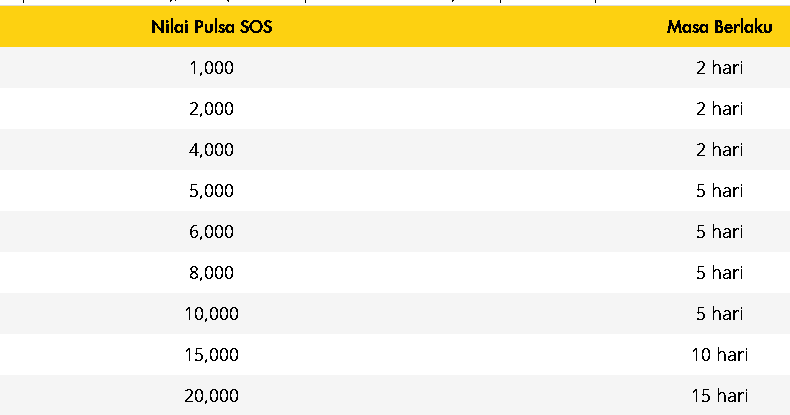Click the 2 hari cell in the 4,000 row
Image resolution: width=790 pixels, height=415 pixels.
pos(719,150)
